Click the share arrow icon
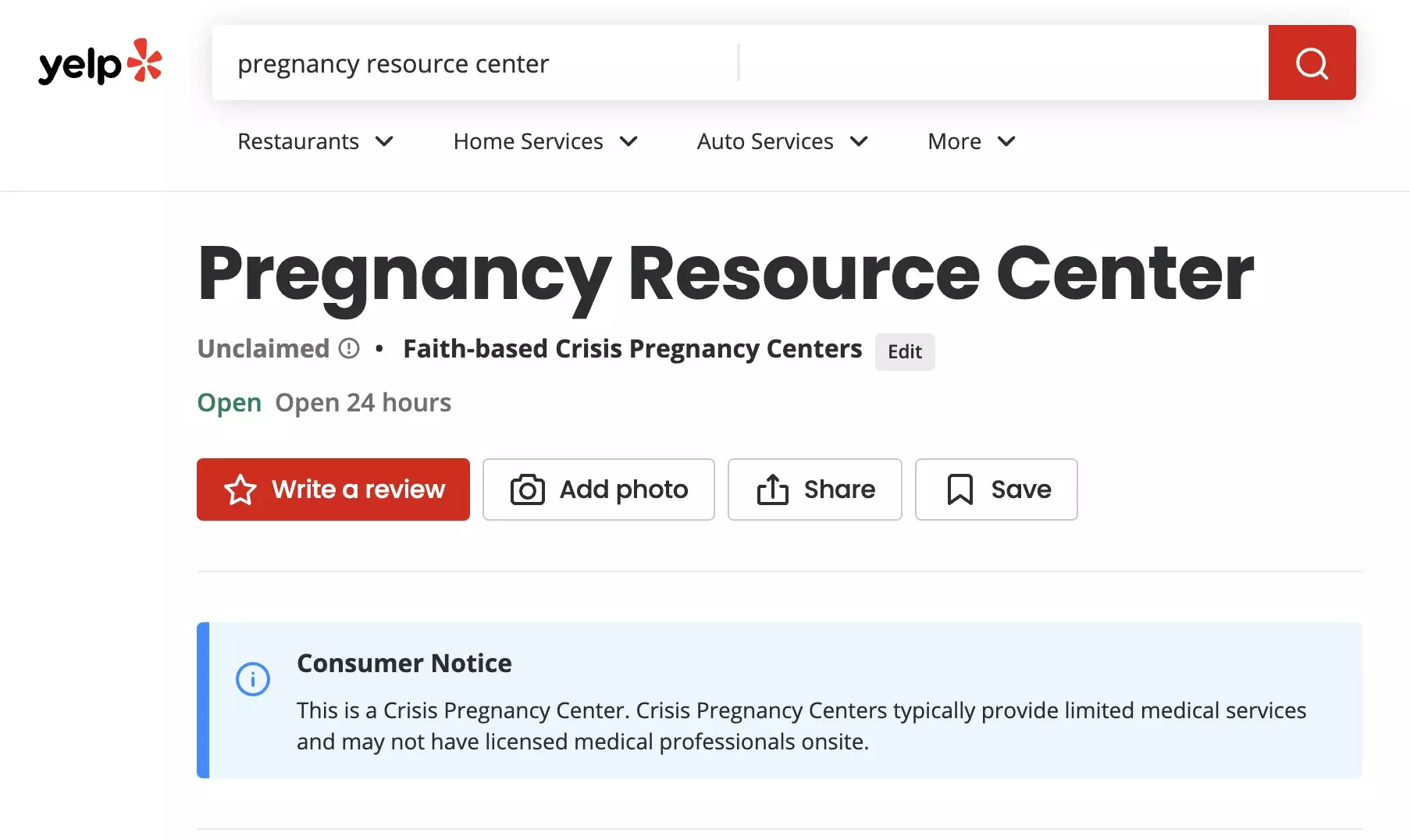Viewport: 1410px width, 840px height. pyautogui.click(x=773, y=489)
